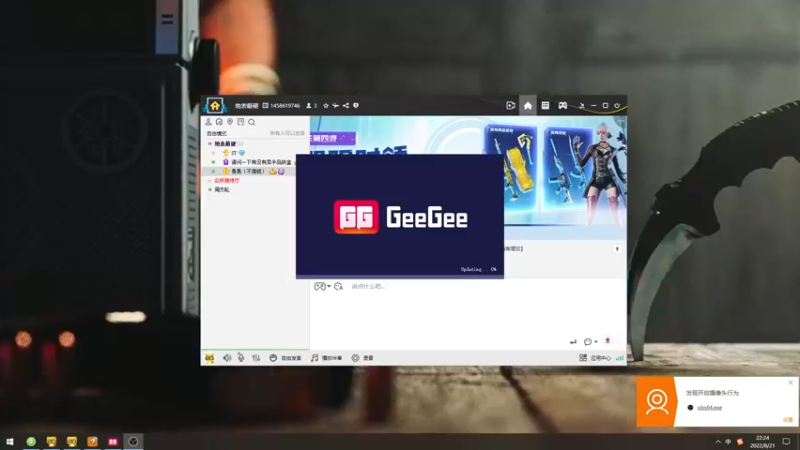This screenshot has width=800, height=450.
Task: Click the Updating progress text
Action: 478,269
